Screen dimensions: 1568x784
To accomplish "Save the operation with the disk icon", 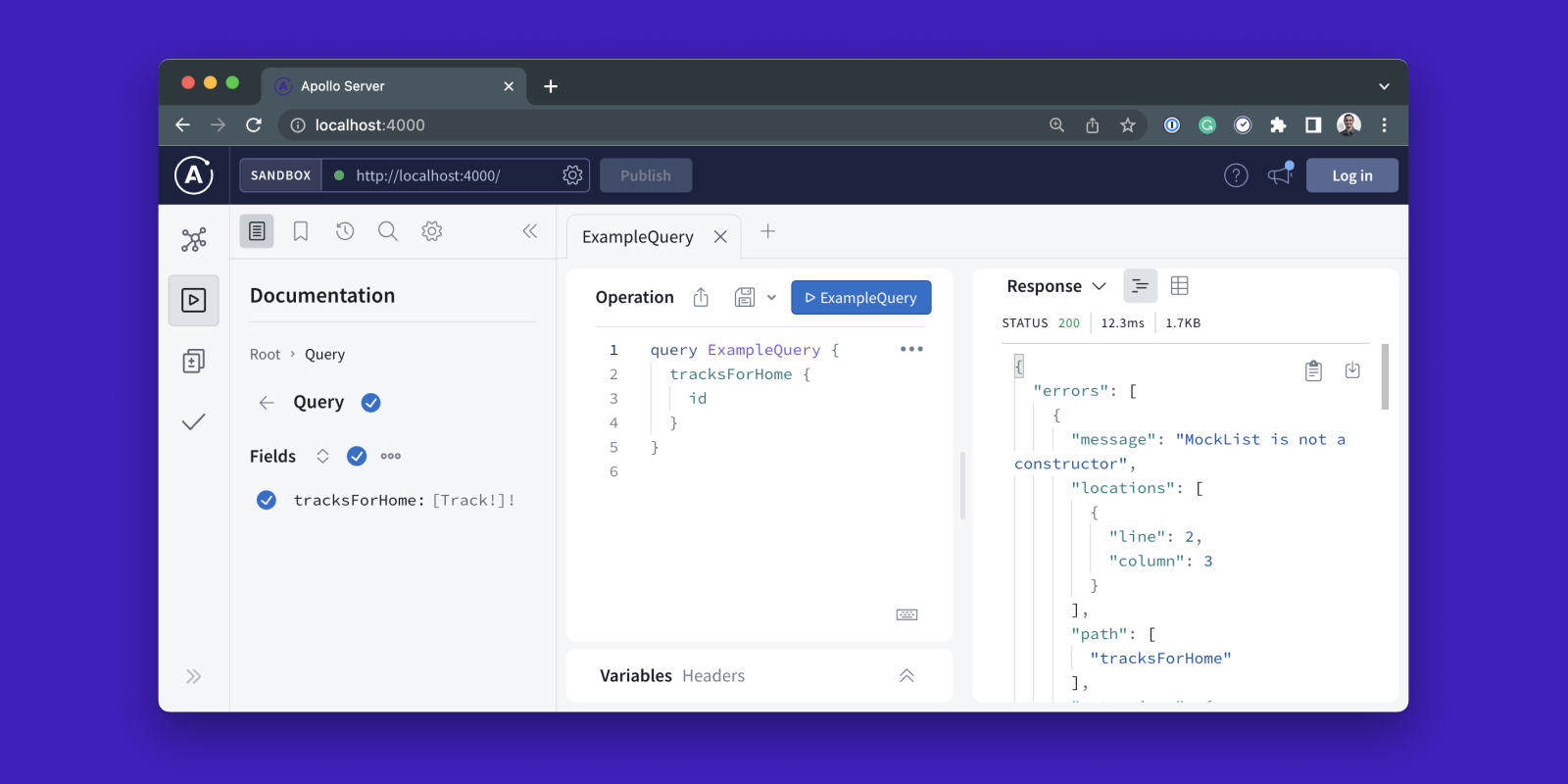I will 745,297.
